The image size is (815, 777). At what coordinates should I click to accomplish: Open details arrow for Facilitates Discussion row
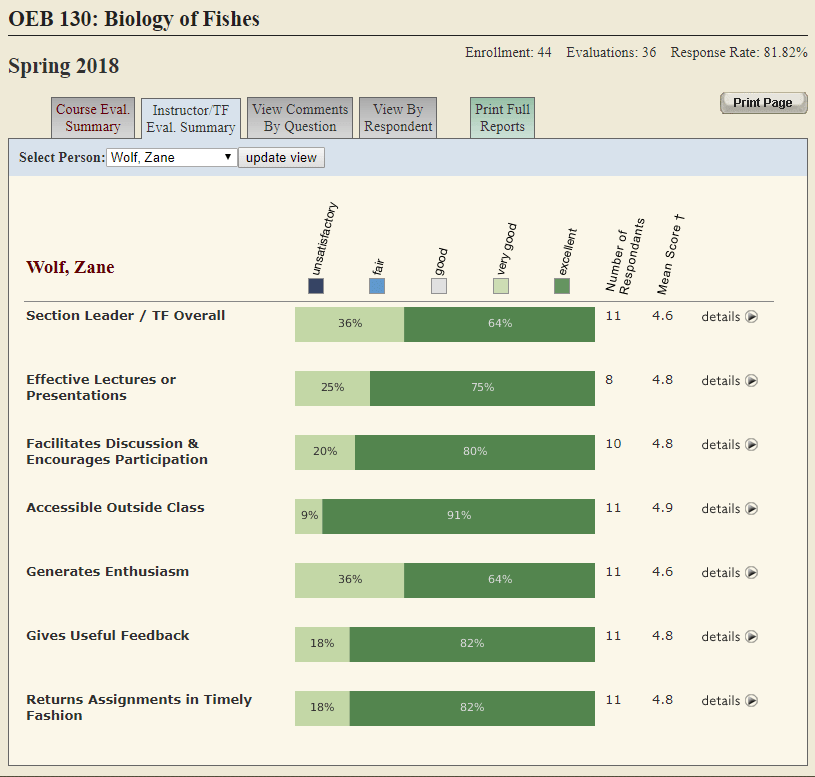click(752, 445)
